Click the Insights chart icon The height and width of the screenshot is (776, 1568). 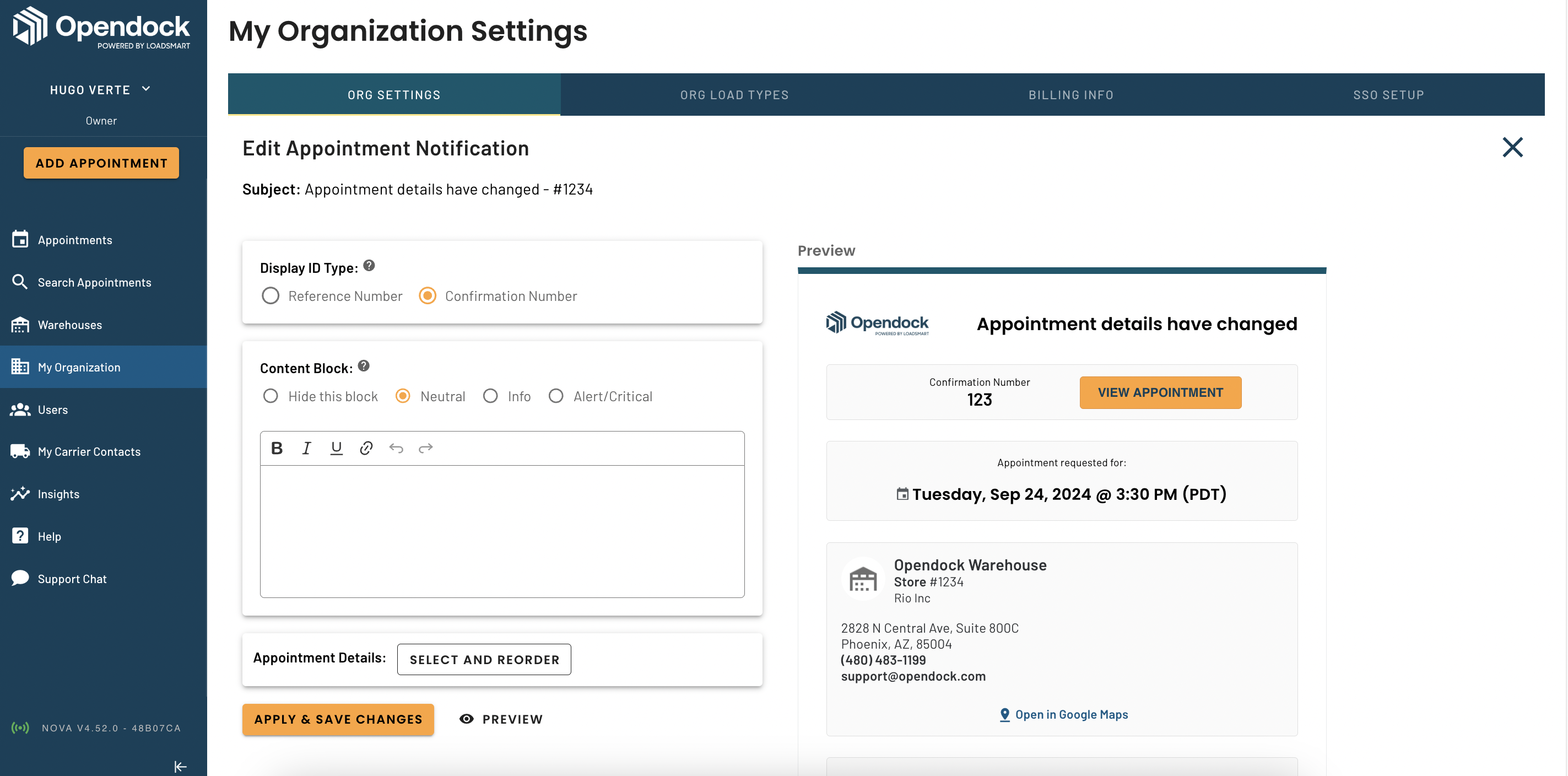pos(20,493)
